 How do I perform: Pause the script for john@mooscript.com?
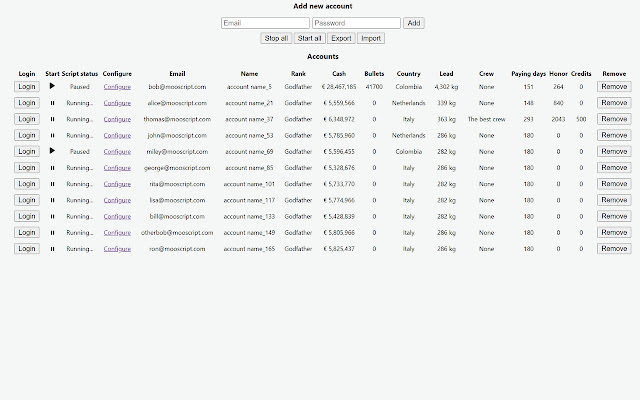click(52, 136)
